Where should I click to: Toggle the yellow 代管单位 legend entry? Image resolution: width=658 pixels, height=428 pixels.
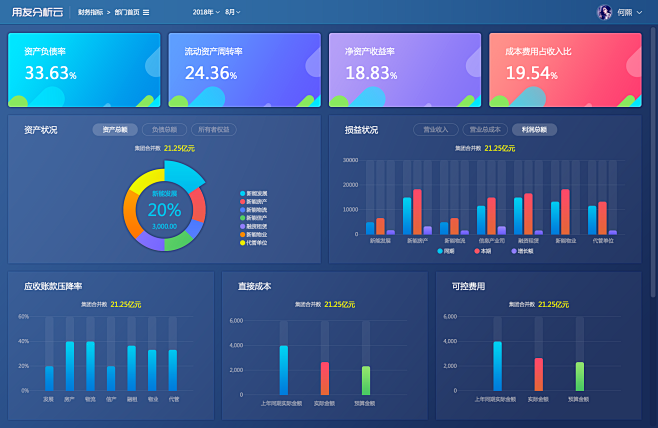(x=253, y=243)
